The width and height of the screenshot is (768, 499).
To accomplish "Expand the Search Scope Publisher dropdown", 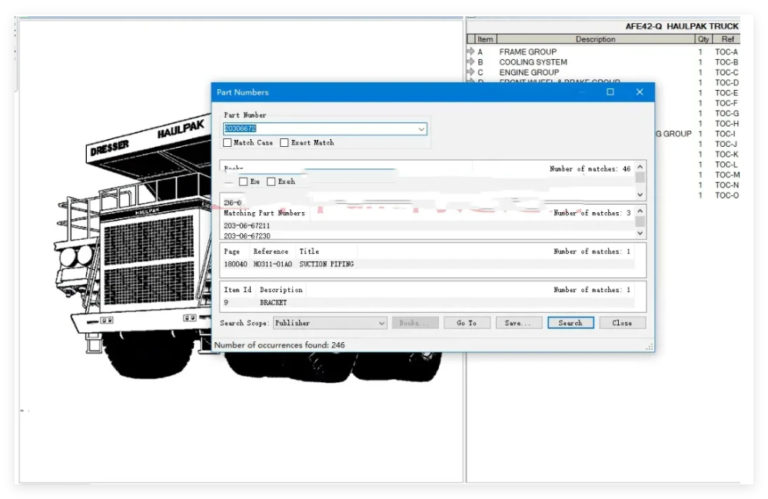I will [382, 323].
